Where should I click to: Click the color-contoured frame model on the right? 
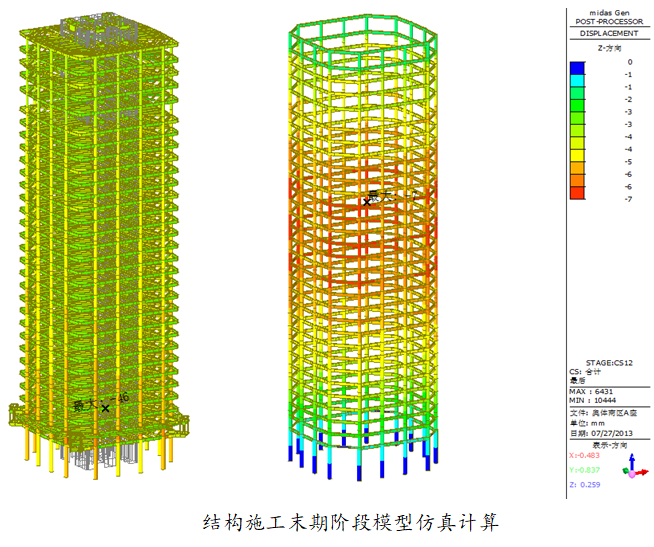[363, 248]
